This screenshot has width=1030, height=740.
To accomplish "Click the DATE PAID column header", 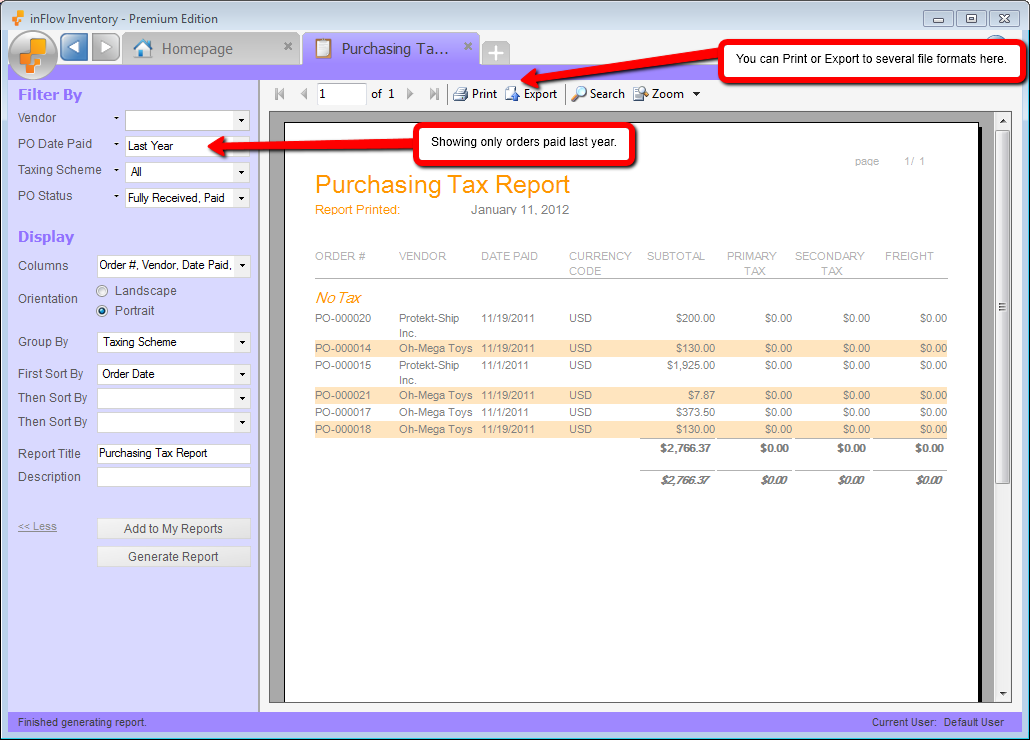I will point(509,257).
